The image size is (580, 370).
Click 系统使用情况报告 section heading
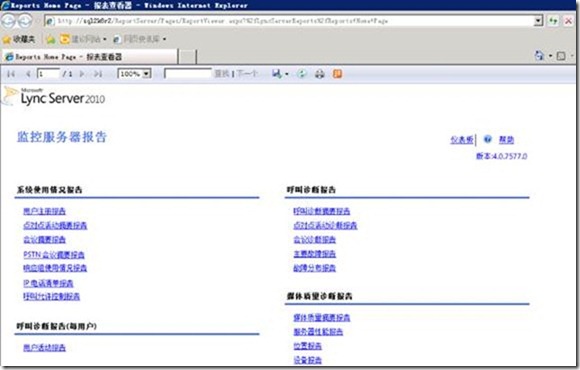pyautogui.click(x=50, y=190)
